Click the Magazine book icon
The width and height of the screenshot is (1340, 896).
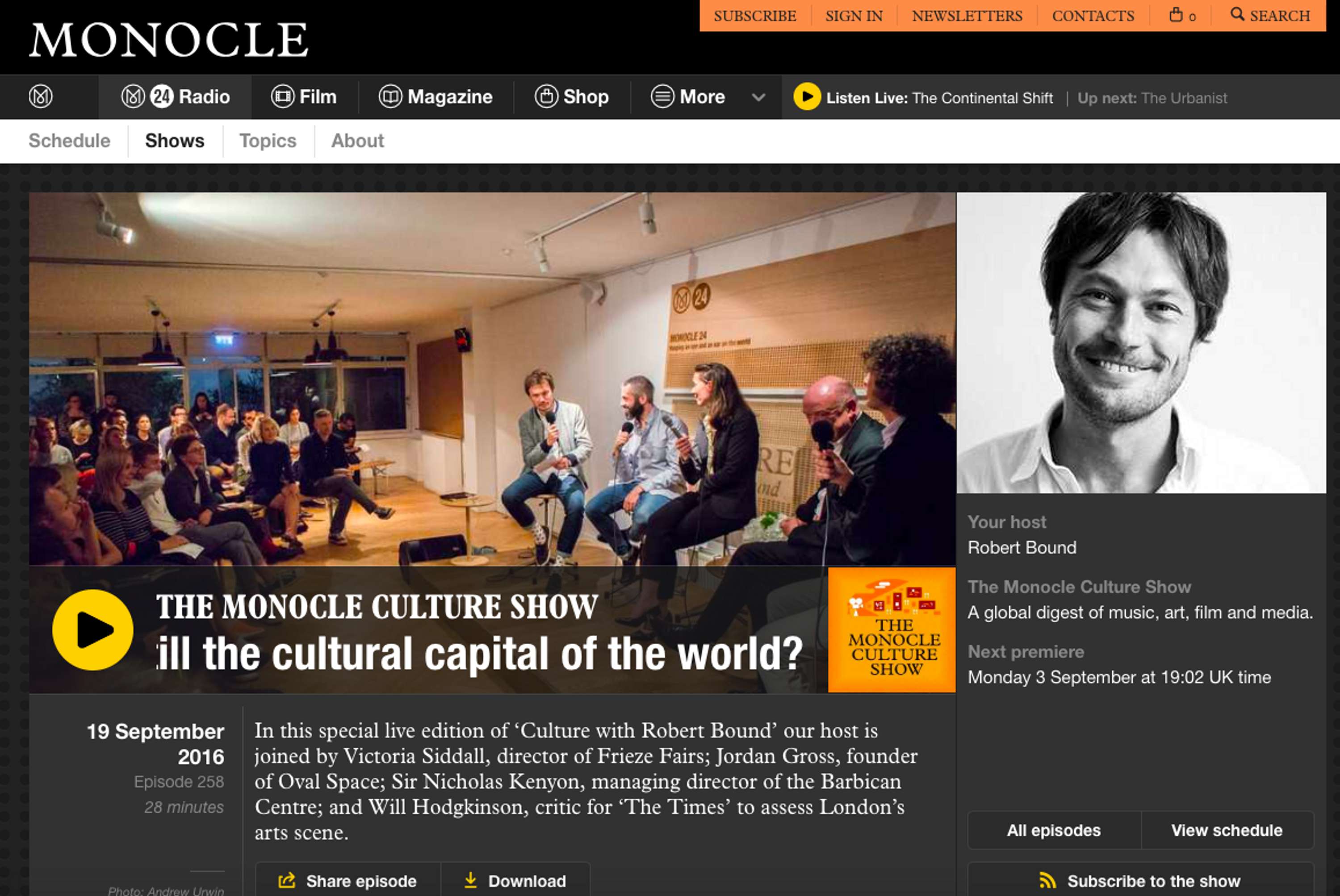(390, 96)
